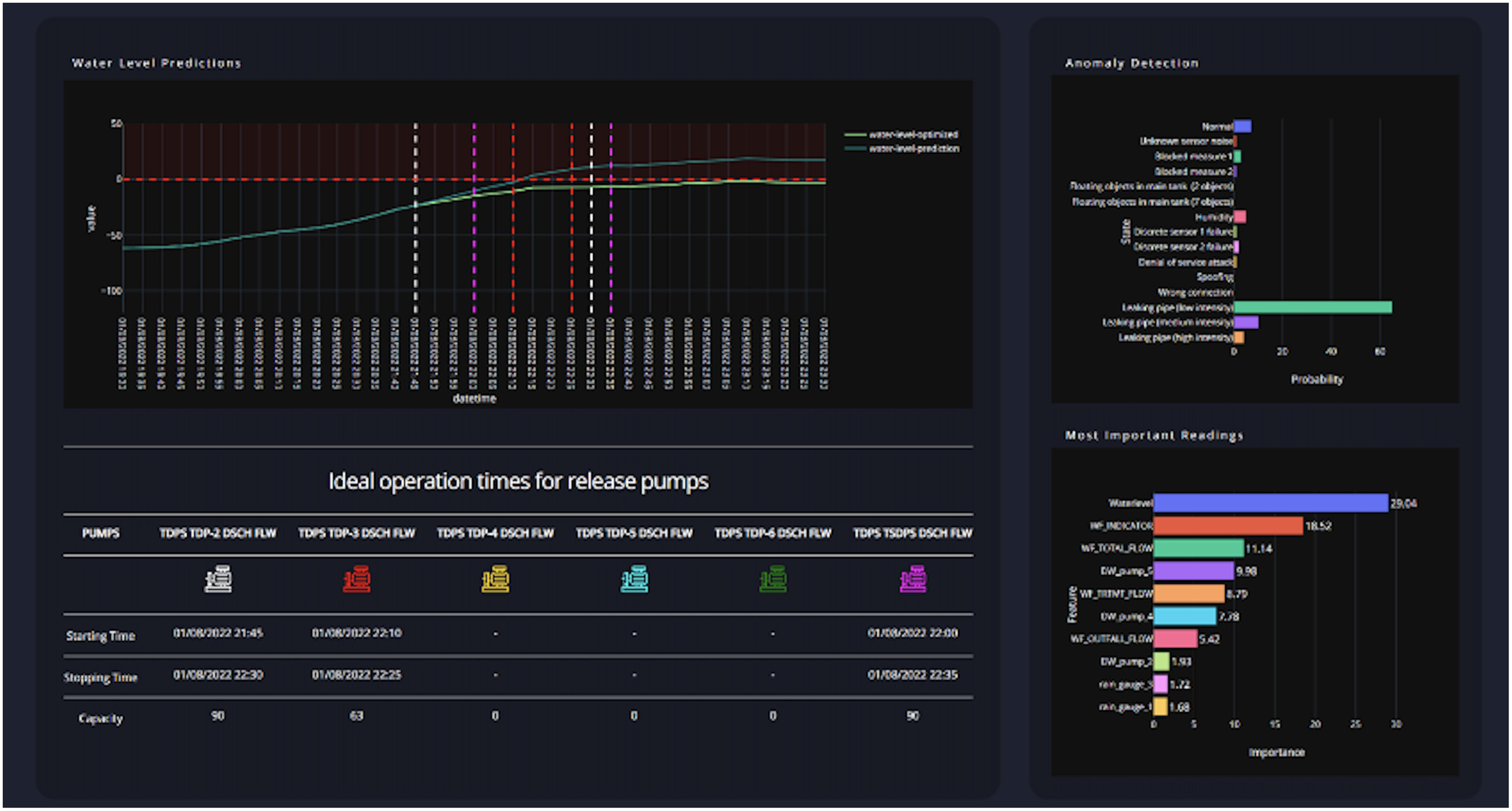Click TDP-2 capacity value 90
This screenshot has height=811, width=1512.
pos(218,715)
